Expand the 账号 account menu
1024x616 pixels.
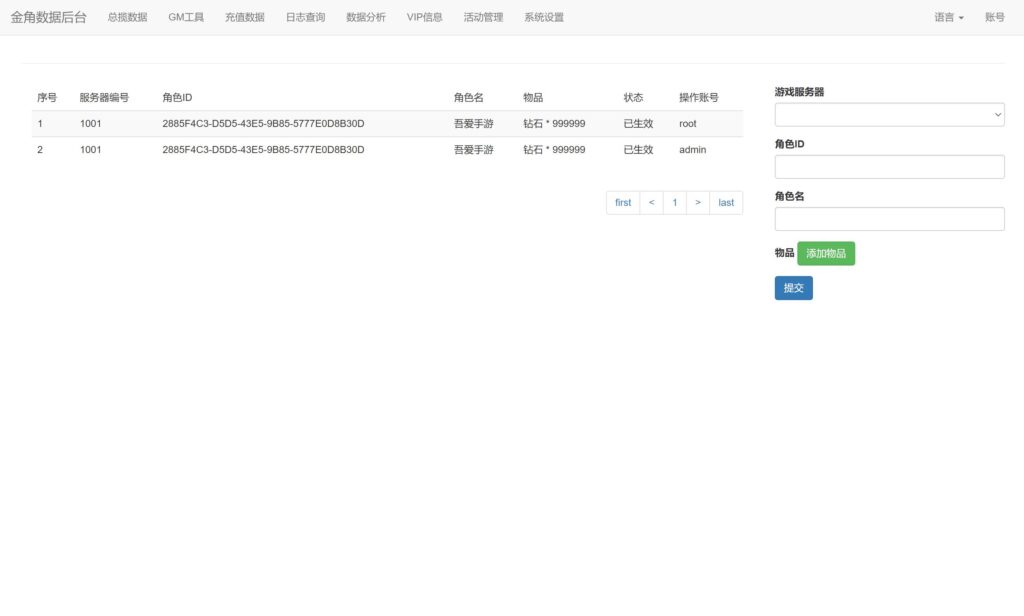[x=994, y=16]
